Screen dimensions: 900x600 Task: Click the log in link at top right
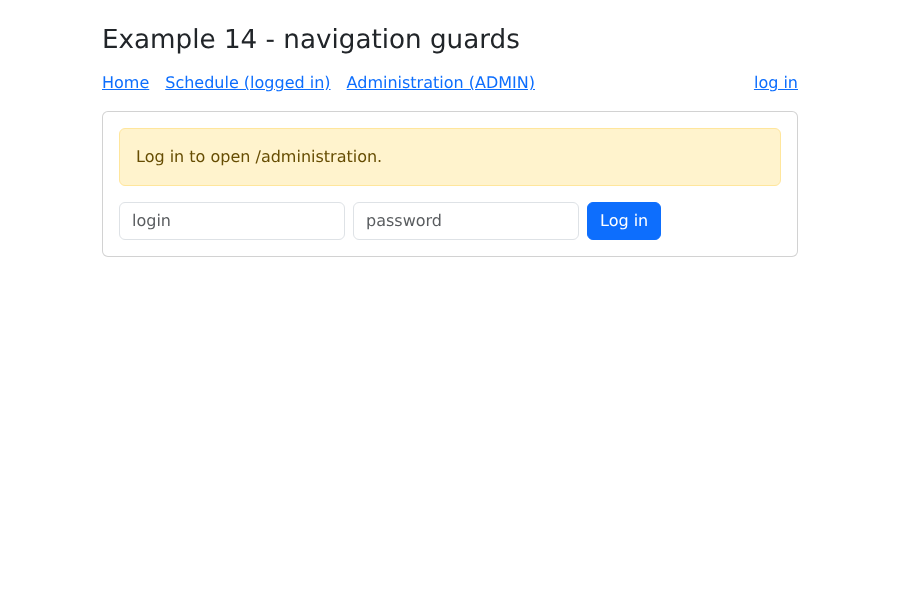(775, 83)
